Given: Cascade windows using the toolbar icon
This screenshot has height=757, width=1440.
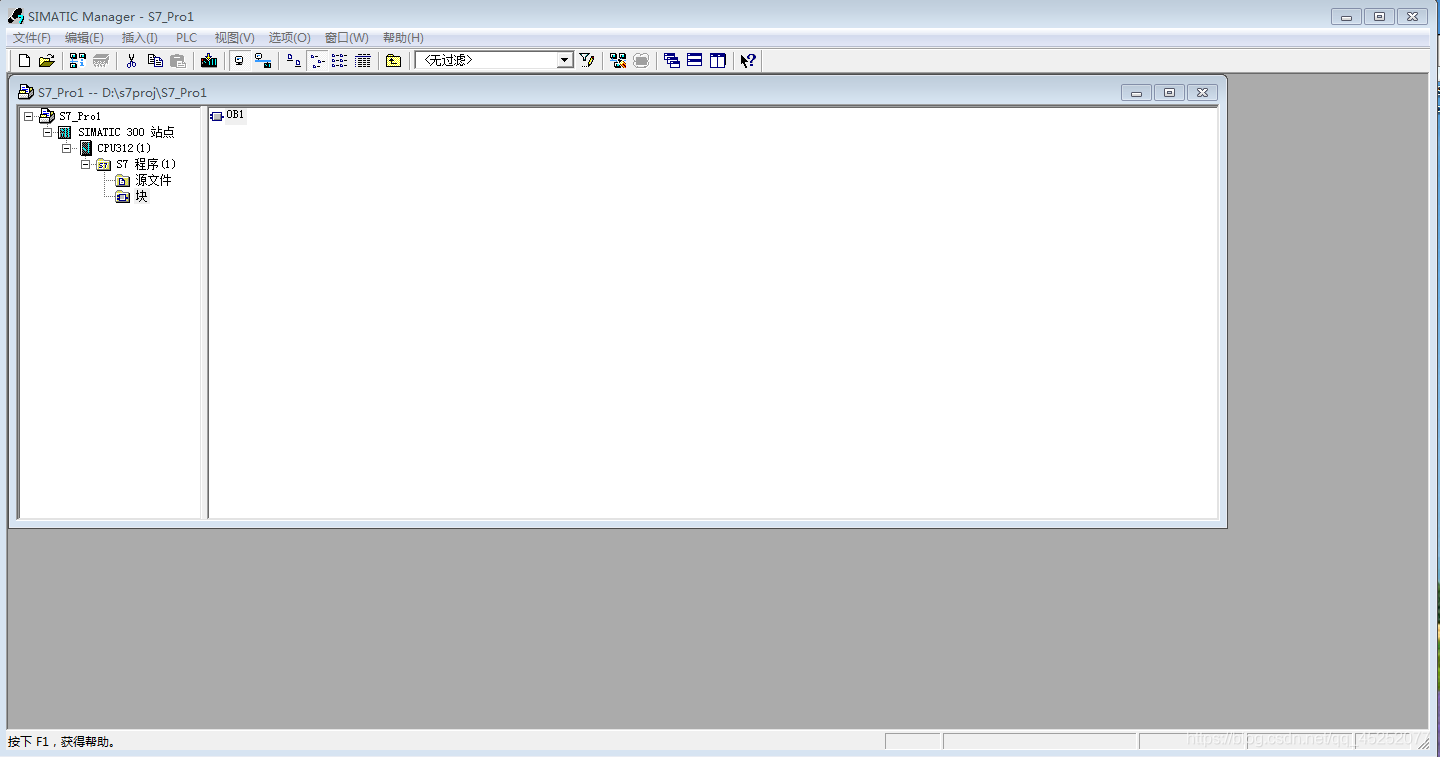Looking at the screenshot, I should (x=672, y=61).
